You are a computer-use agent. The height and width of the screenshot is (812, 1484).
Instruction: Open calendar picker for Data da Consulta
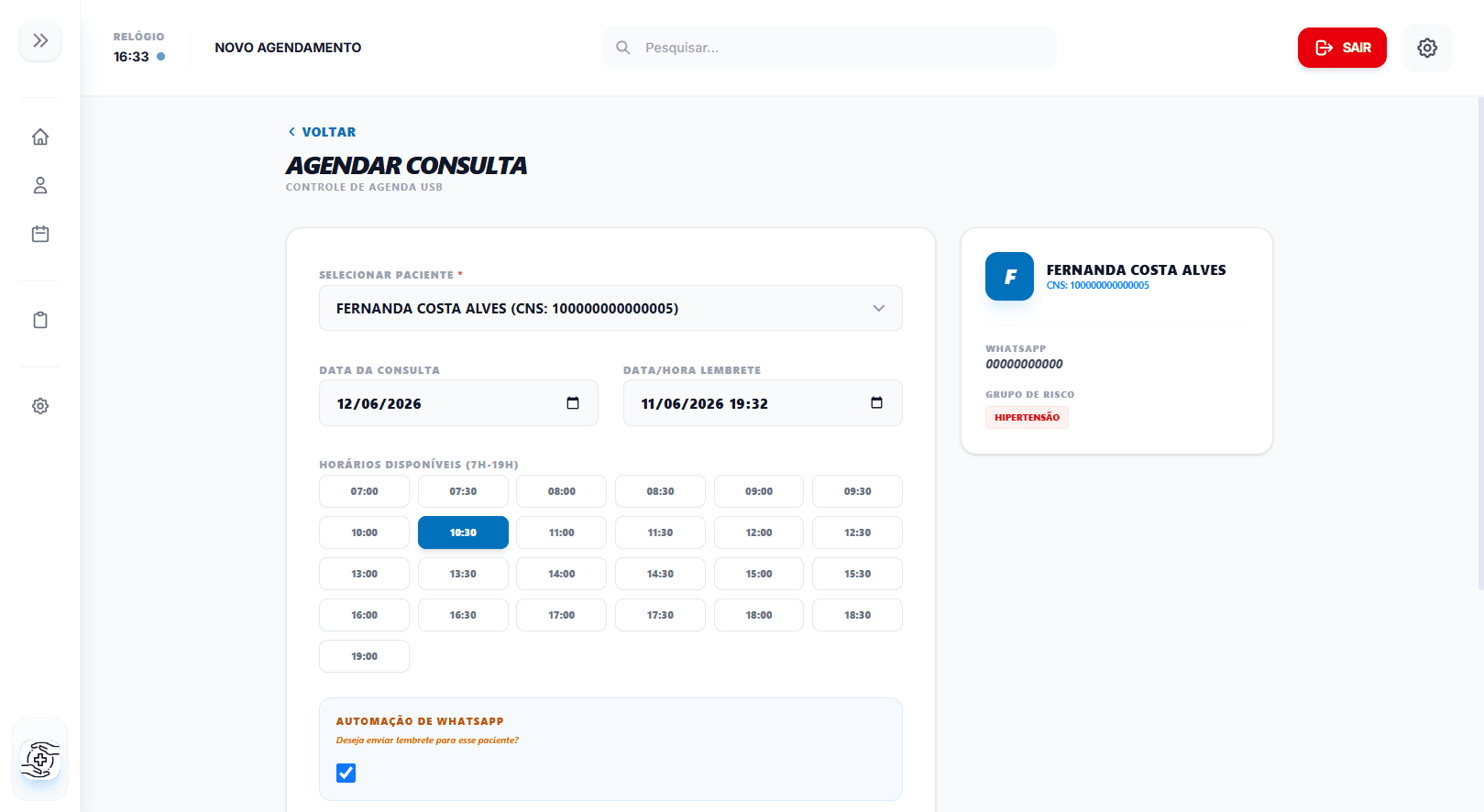(573, 403)
